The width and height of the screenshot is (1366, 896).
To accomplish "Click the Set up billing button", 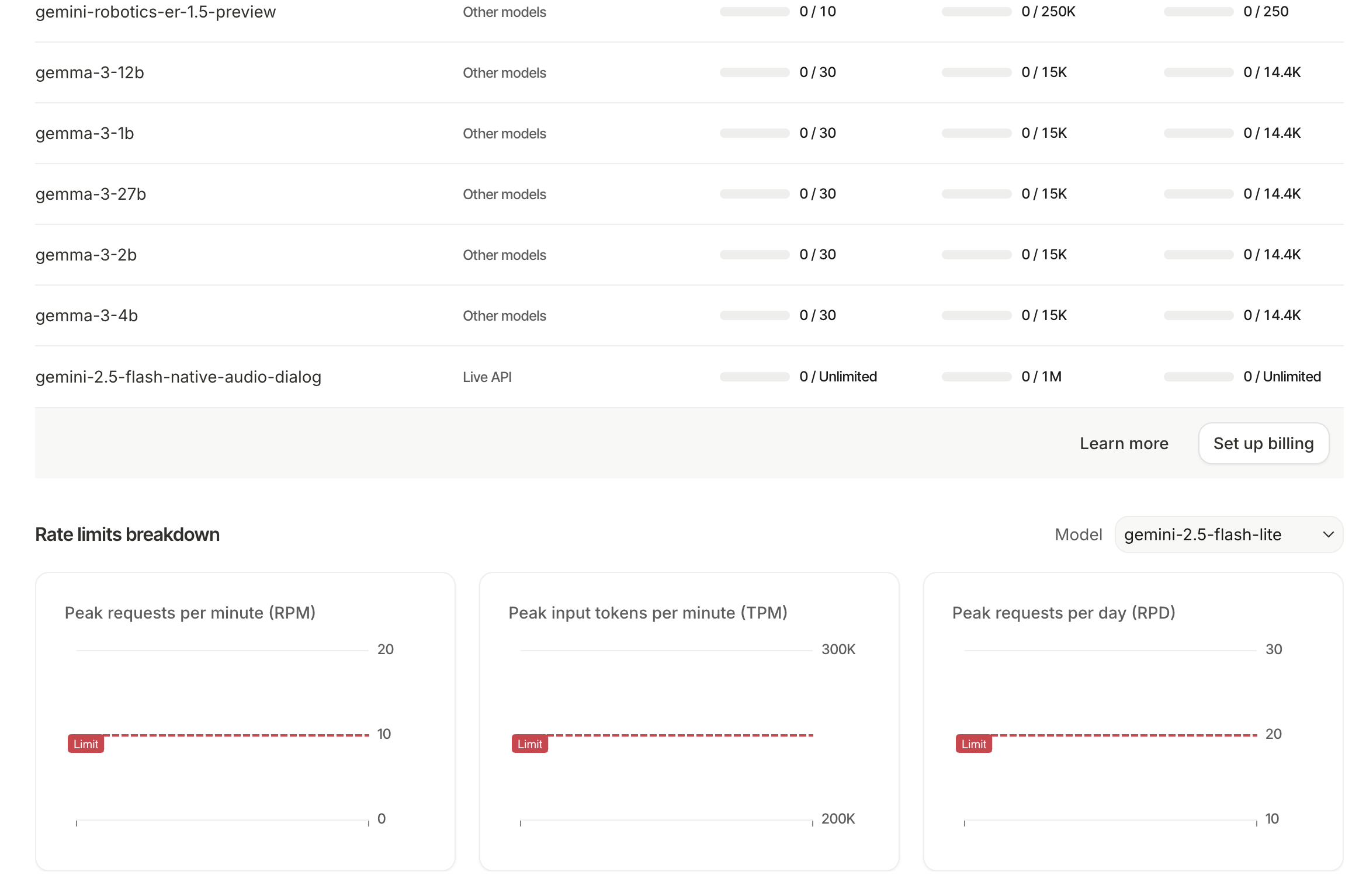I will (x=1263, y=443).
